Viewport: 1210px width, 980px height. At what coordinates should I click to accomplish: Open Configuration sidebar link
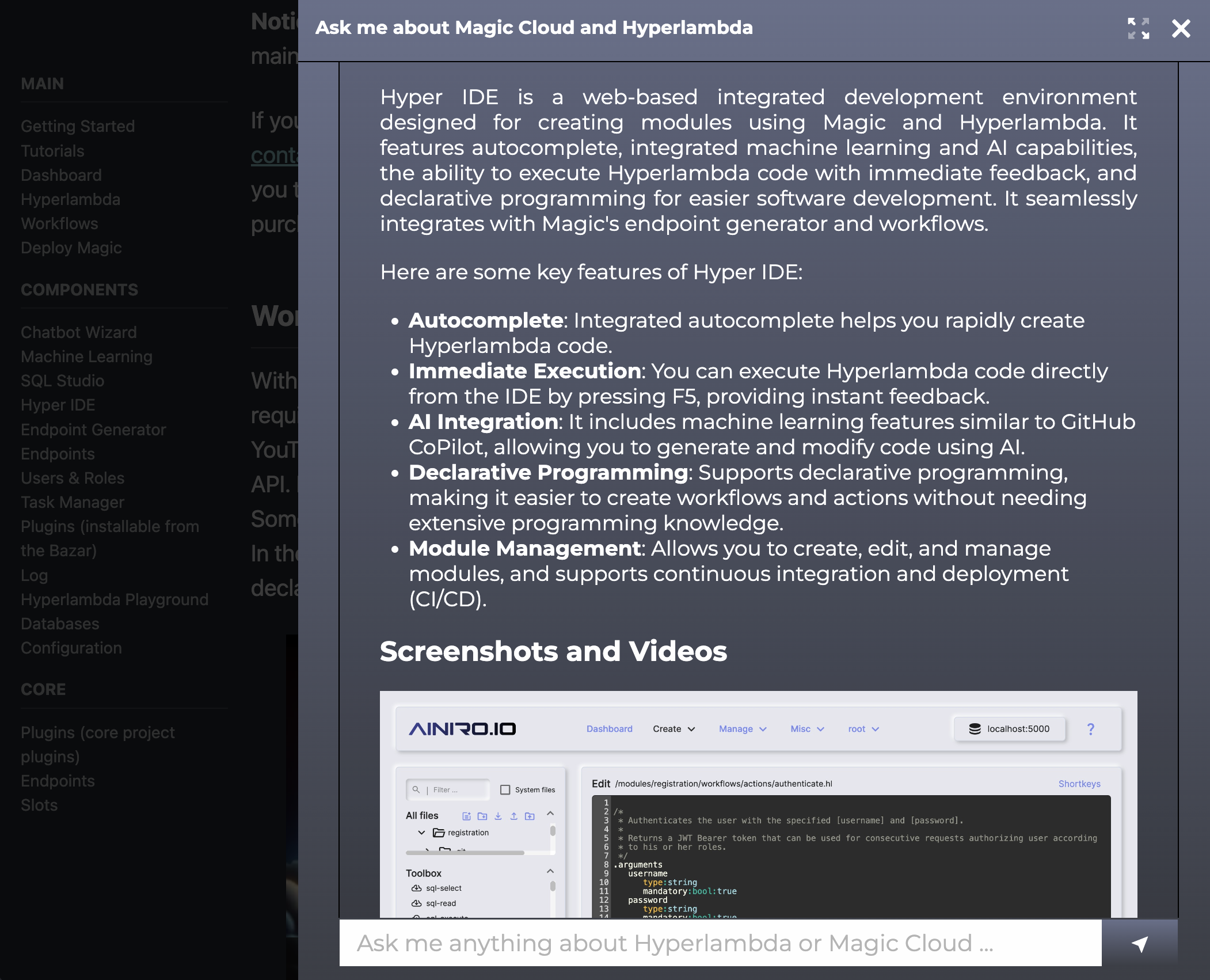[71, 648]
